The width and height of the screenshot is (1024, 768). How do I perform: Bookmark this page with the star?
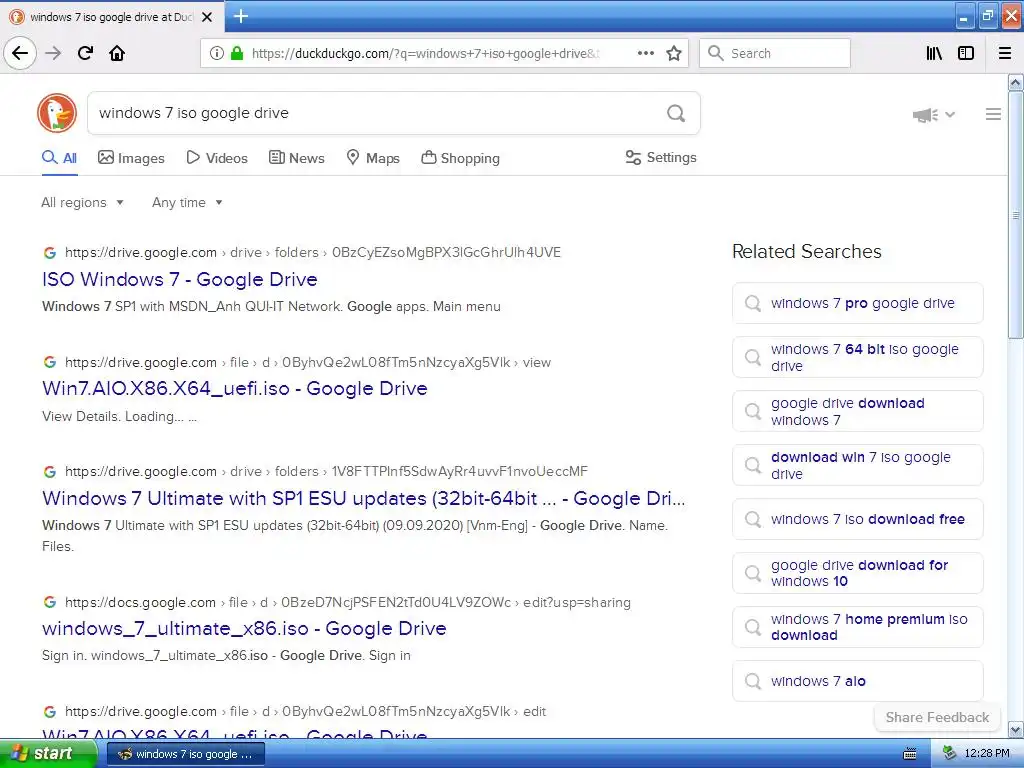click(674, 53)
